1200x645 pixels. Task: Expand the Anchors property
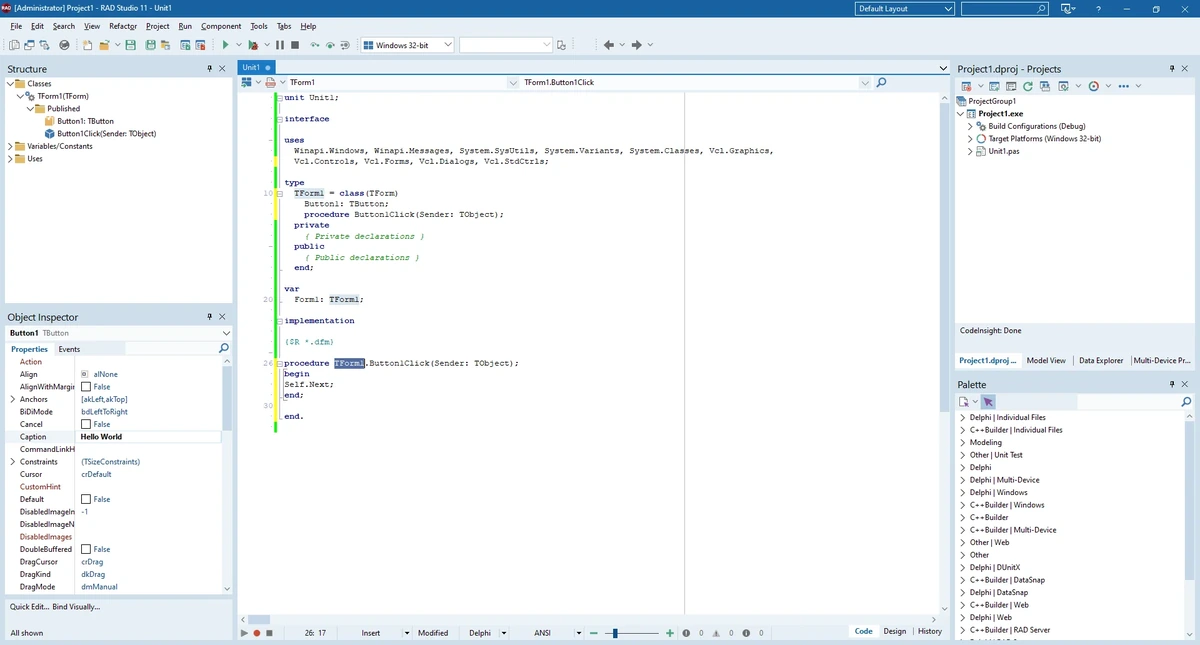point(12,399)
